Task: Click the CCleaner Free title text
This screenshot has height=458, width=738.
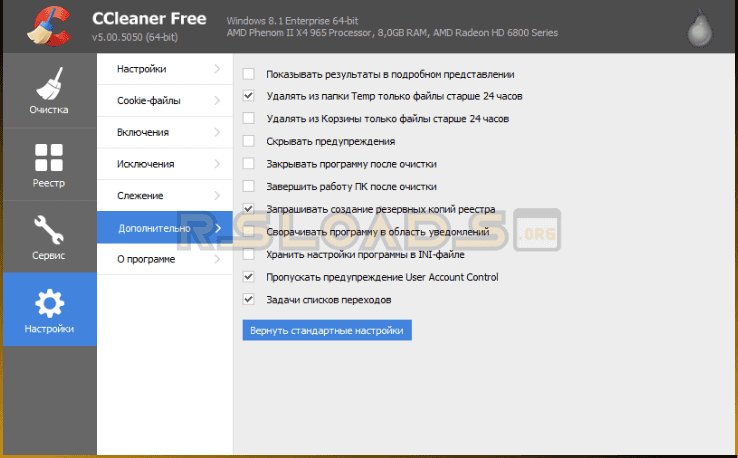Action: (x=149, y=18)
